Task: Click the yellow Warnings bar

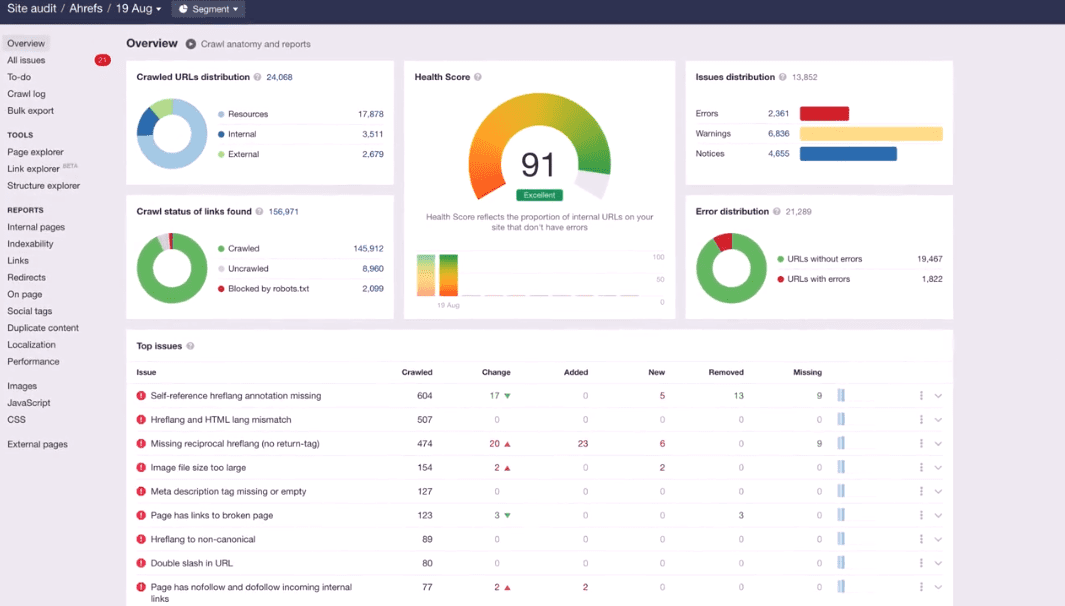Action: [871, 134]
